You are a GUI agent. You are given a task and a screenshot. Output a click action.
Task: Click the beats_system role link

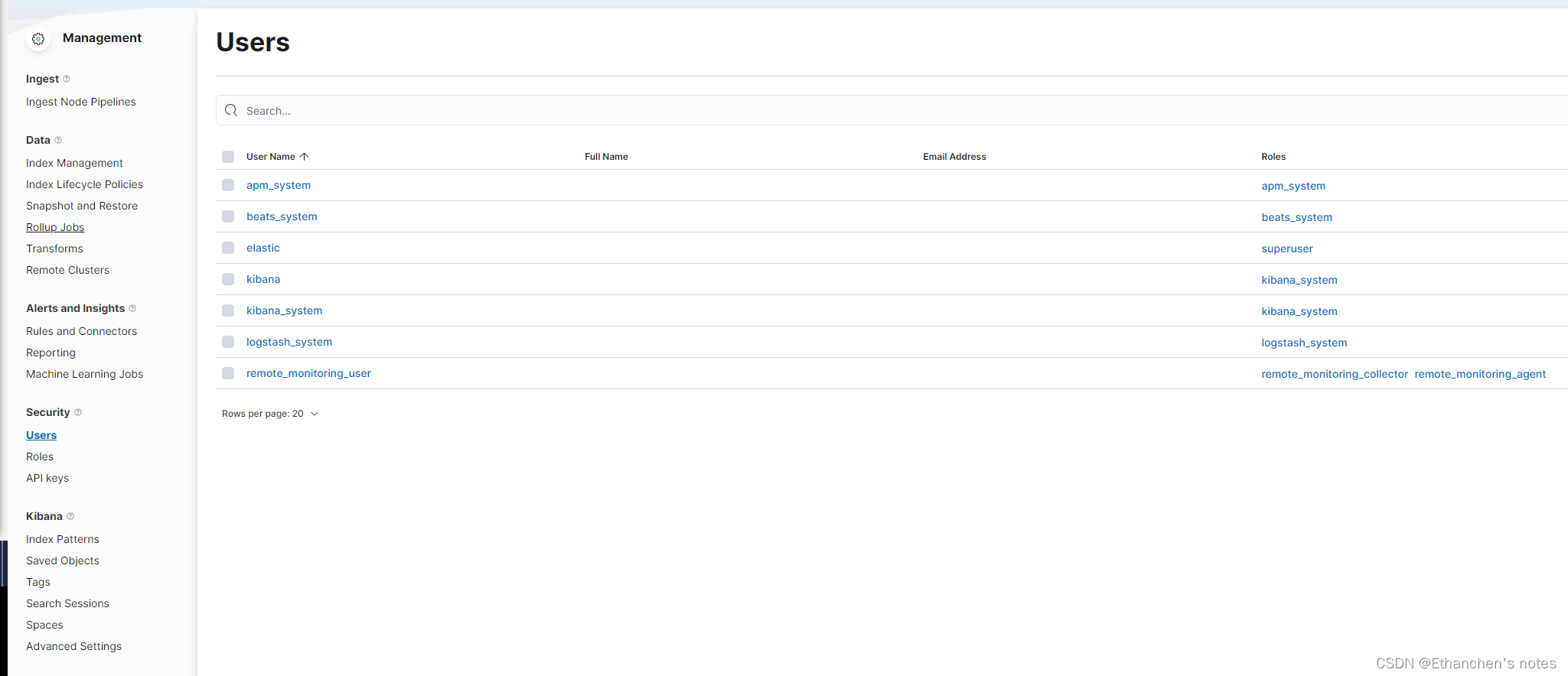pos(1297,217)
